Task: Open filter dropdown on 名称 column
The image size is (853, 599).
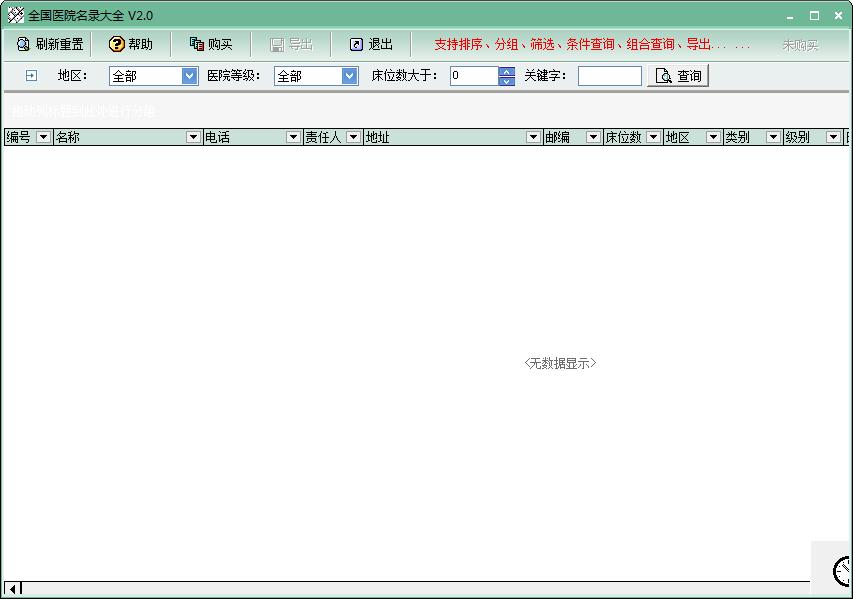Action: point(193,137)
